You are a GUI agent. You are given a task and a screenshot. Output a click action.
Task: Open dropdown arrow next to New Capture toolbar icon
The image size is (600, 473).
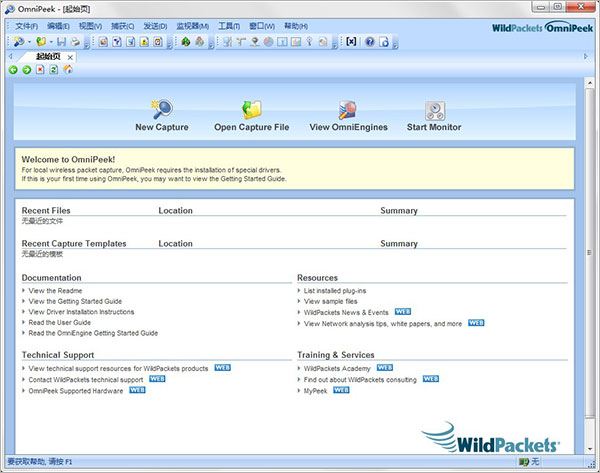(x=29, y=42)
